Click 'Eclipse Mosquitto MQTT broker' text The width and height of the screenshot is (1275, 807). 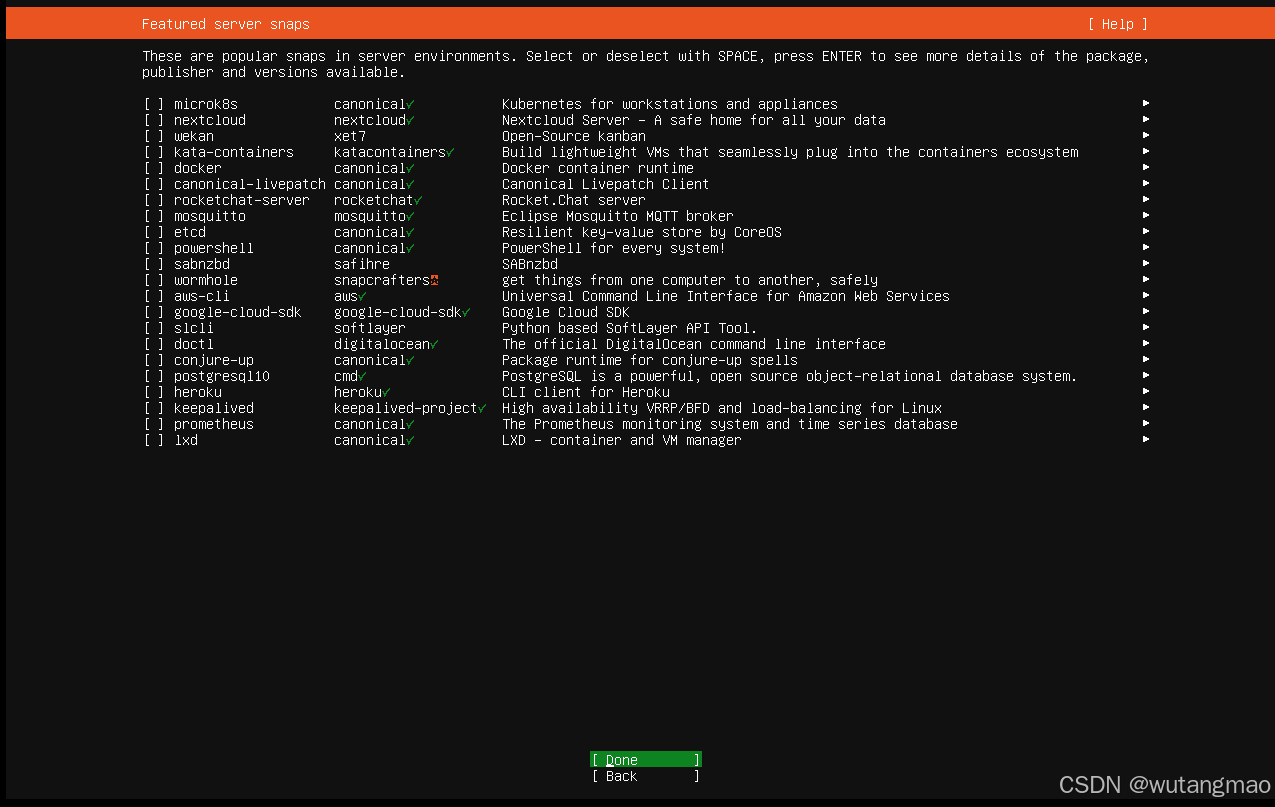coord(618,216)
